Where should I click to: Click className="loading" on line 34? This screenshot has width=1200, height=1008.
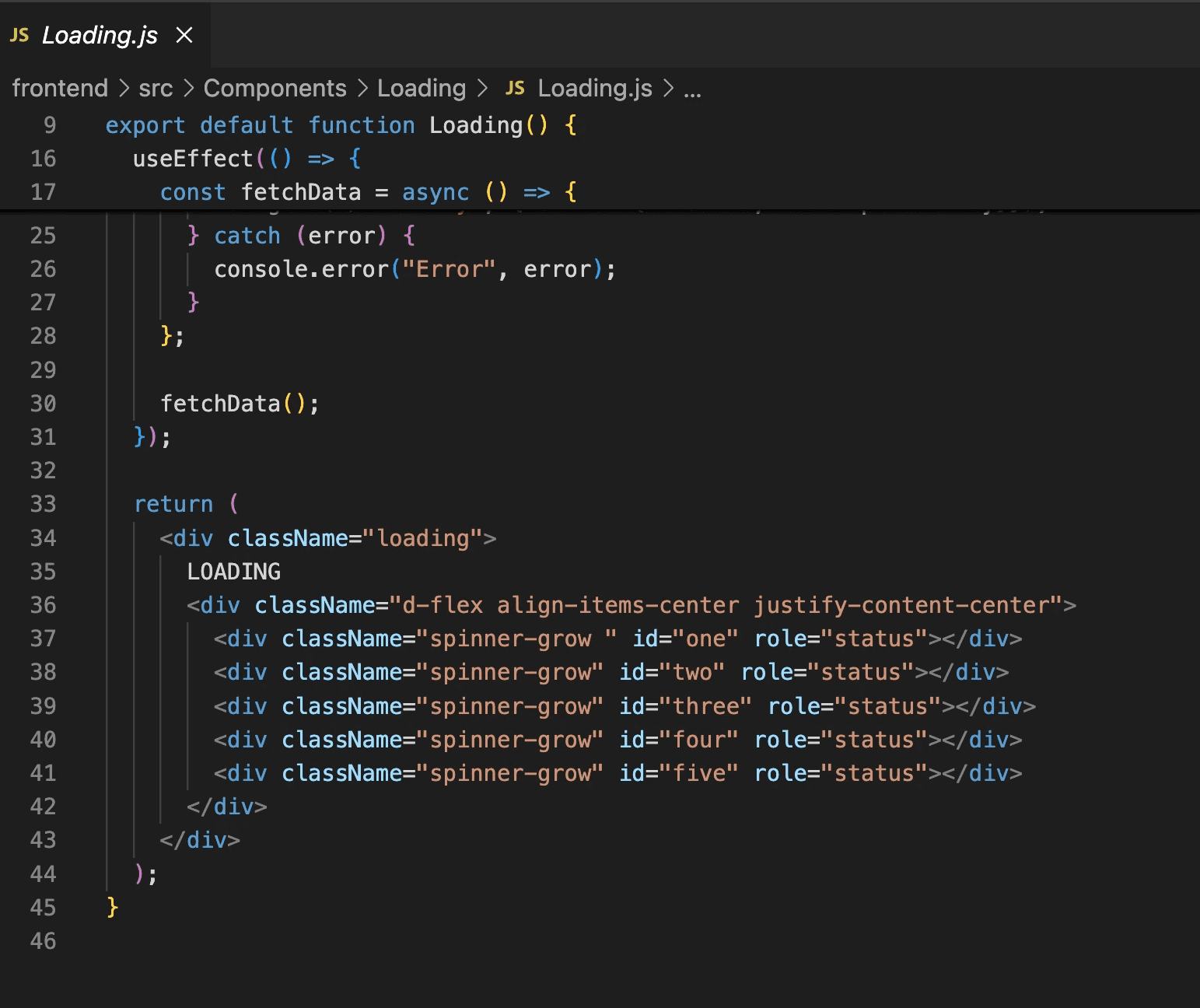(355, 538)
